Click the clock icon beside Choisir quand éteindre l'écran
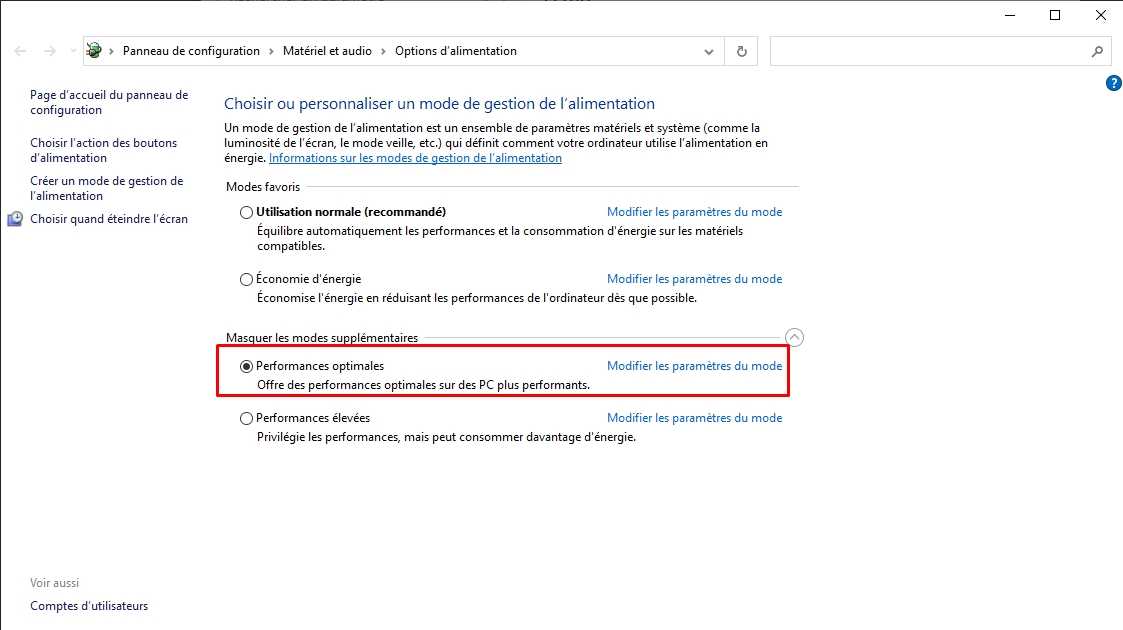This screenshot has height=630, width=1123. [15, 219]
